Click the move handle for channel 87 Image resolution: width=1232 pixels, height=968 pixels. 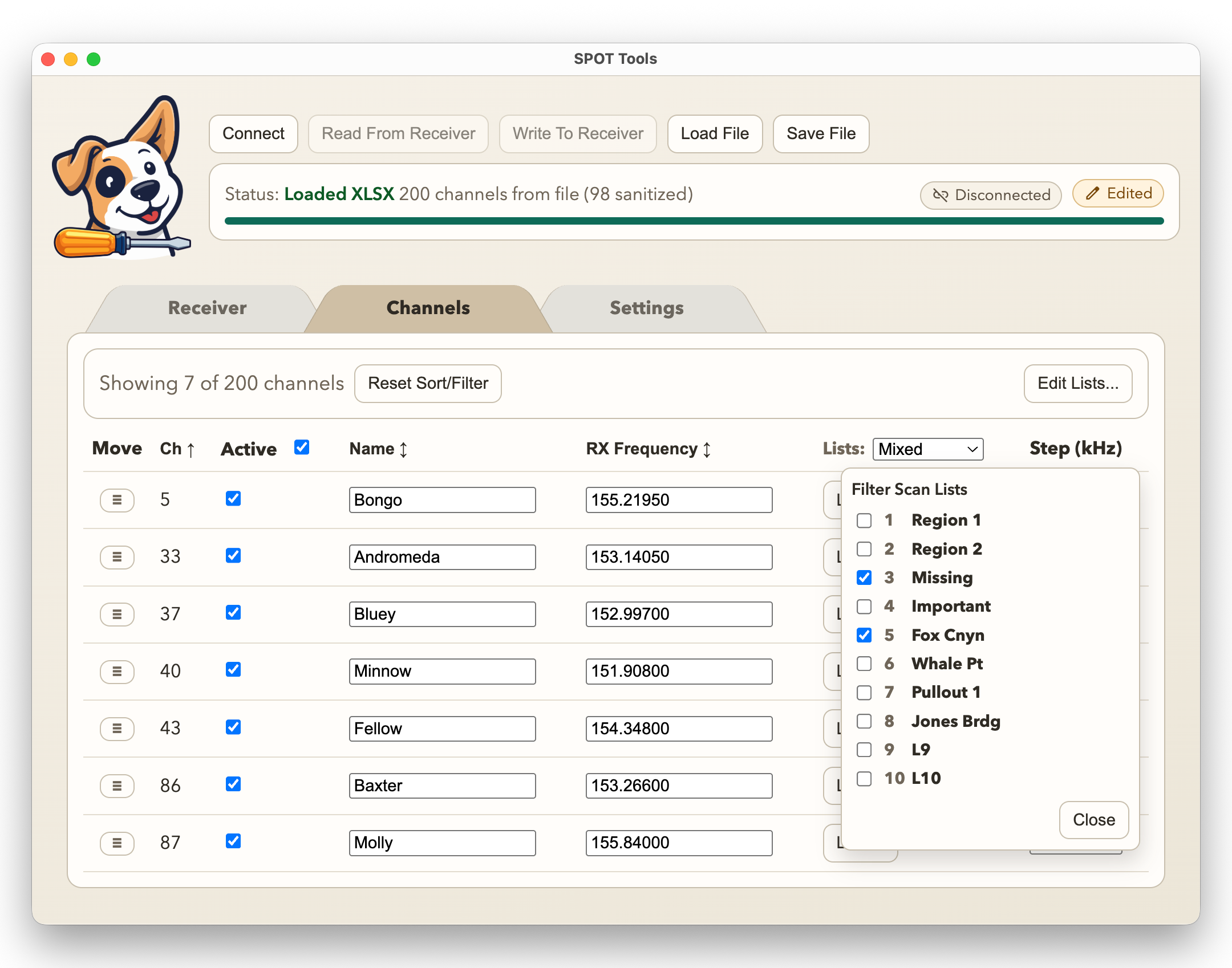[x=117, y=843]
